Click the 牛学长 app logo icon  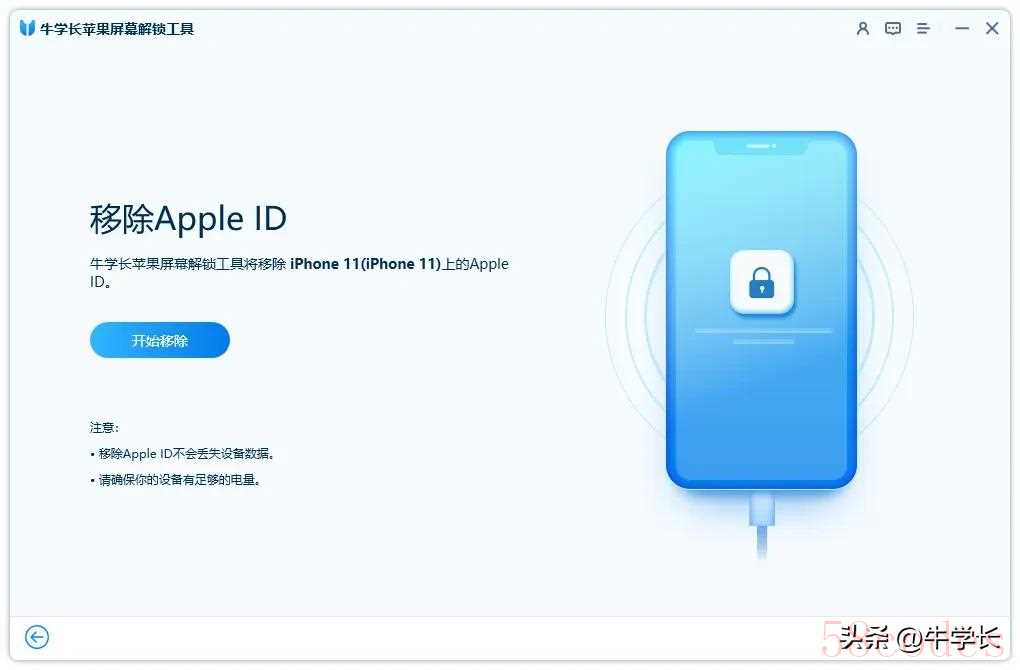(x=27, y=28)
